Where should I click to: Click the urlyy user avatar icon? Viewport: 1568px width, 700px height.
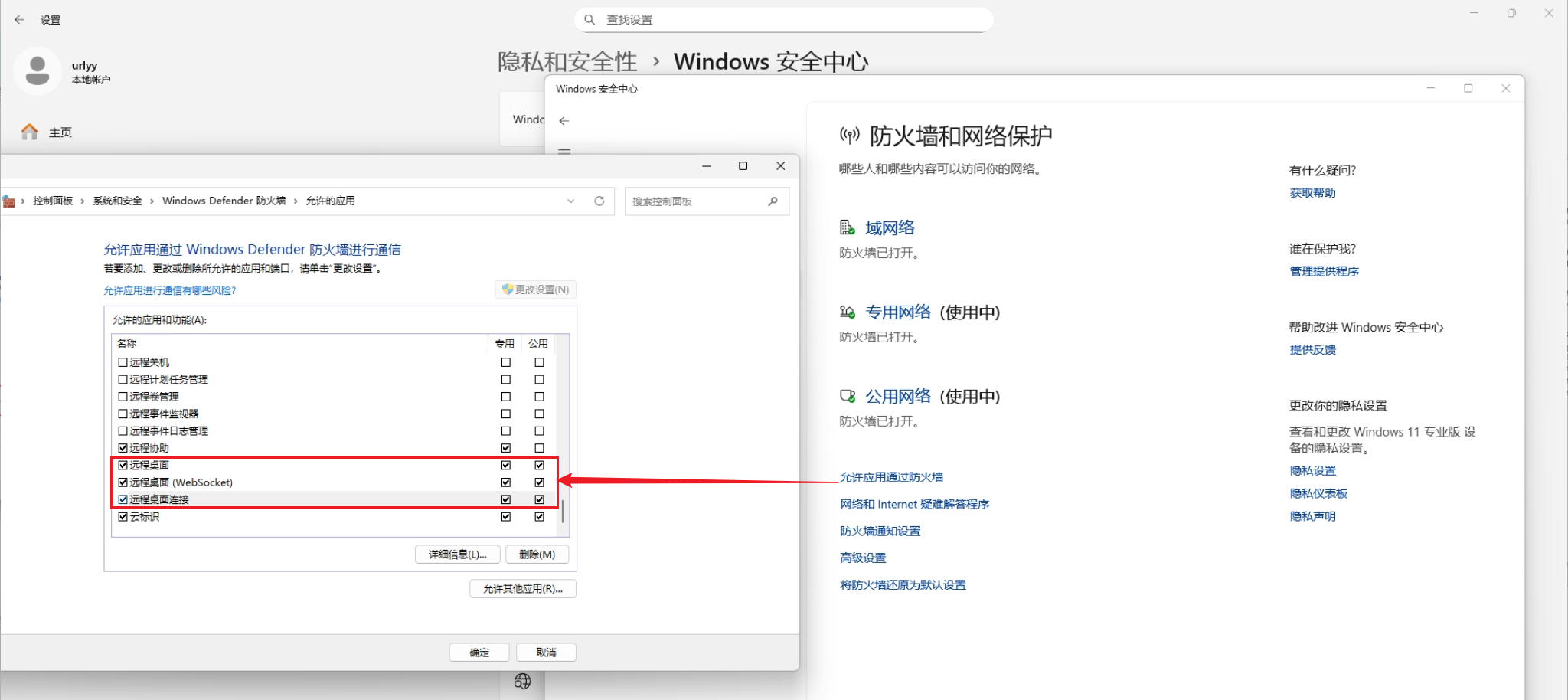[x=38, y=71]
